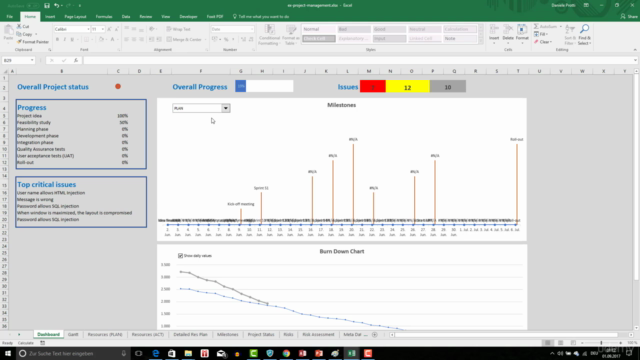Image resolution: width=640 pixels, height=360 pixels.
Task: Uncheck the Show daily values checkbox
Action: point(180,256)
